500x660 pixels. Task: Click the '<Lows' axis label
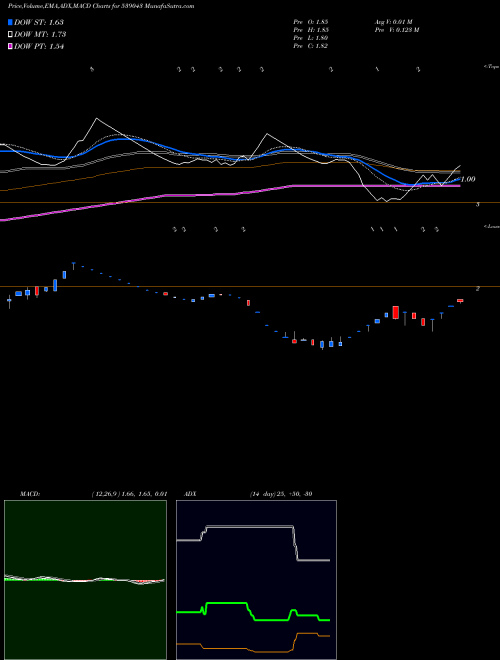pyautogui.click(x=491, y=226)
